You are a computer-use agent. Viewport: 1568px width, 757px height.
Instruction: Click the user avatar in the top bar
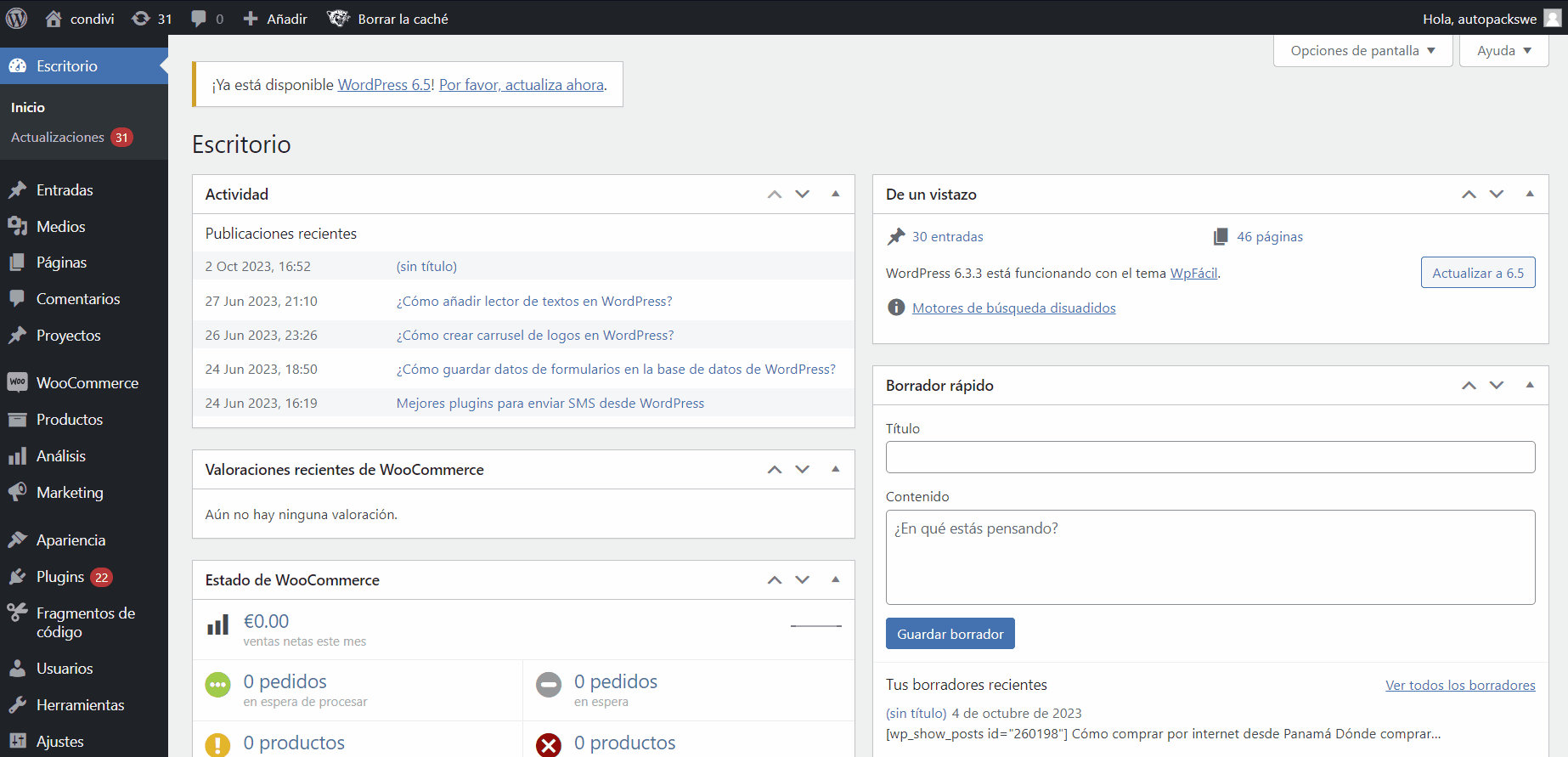pyautogui.click(x=1552, y=19)
